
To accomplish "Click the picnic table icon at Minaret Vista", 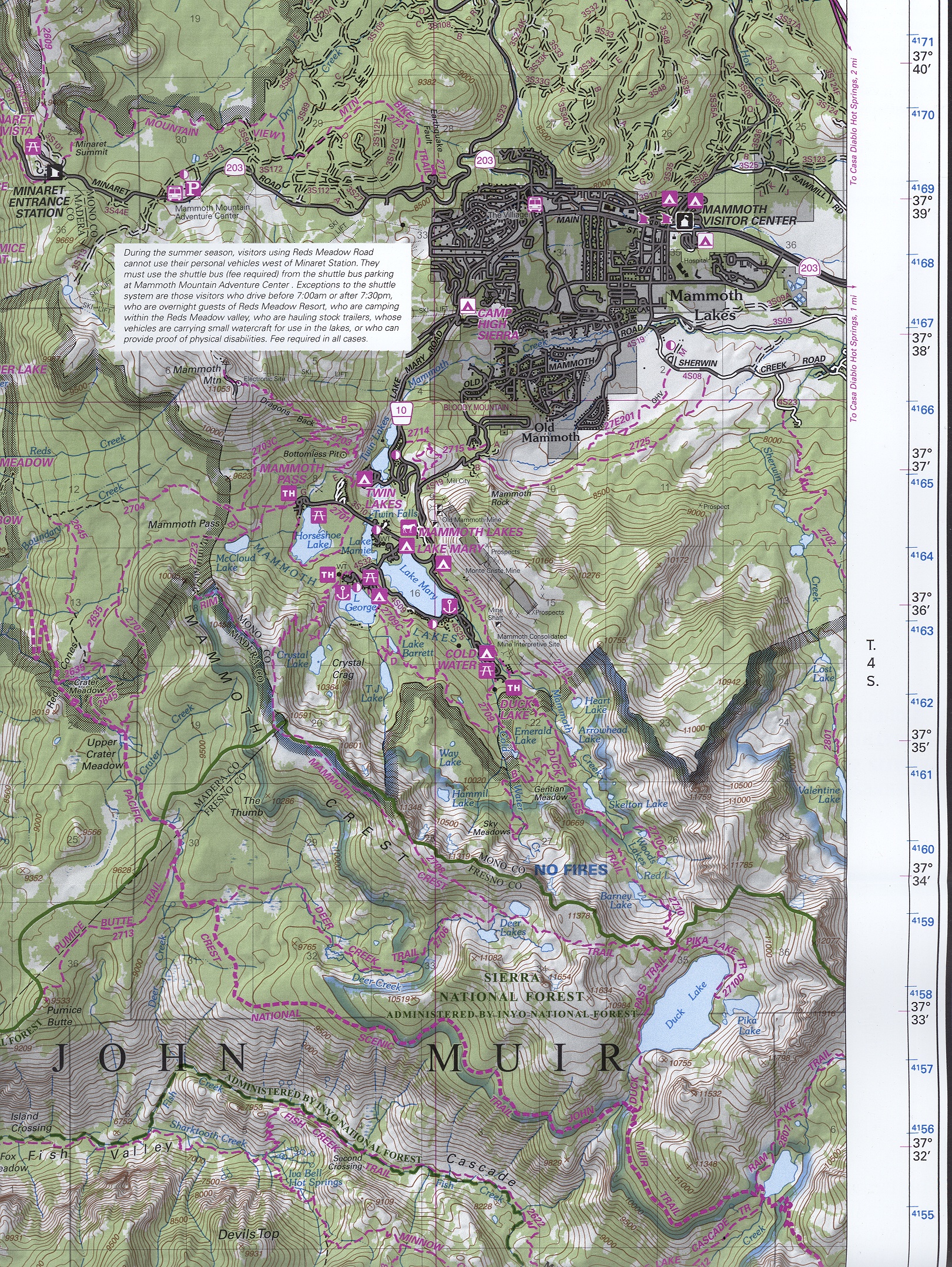I will (x=34, y=146).
